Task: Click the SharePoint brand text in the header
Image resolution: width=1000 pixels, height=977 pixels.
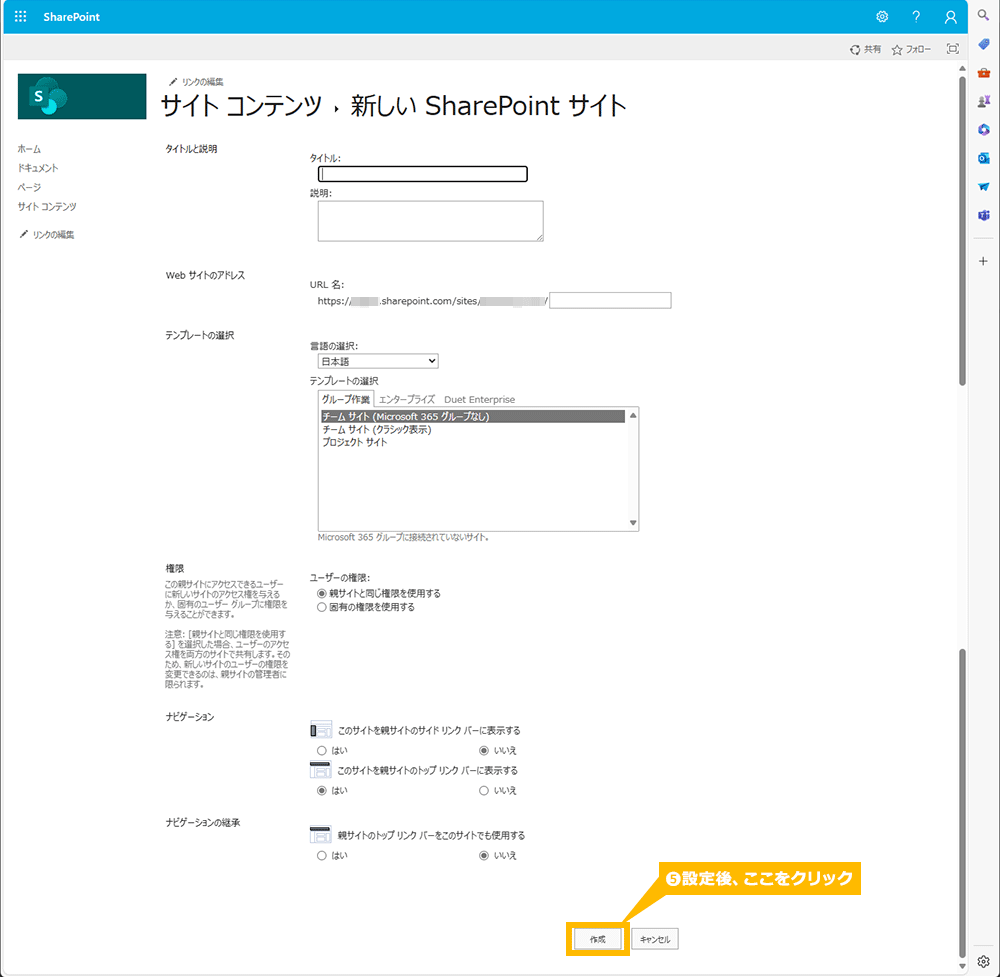Action: pos(71,17)
